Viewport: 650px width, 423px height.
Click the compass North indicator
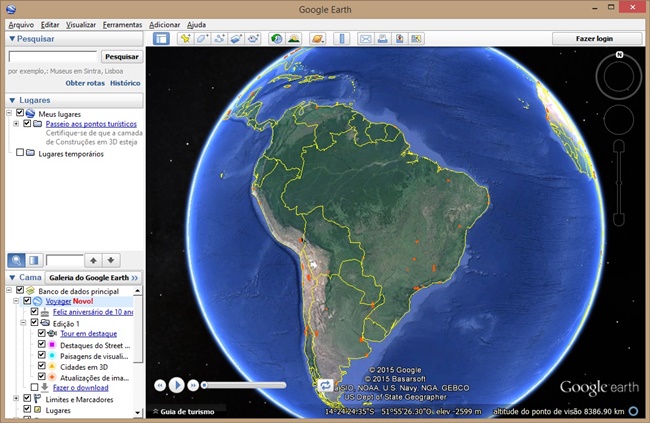pos(619,55)
